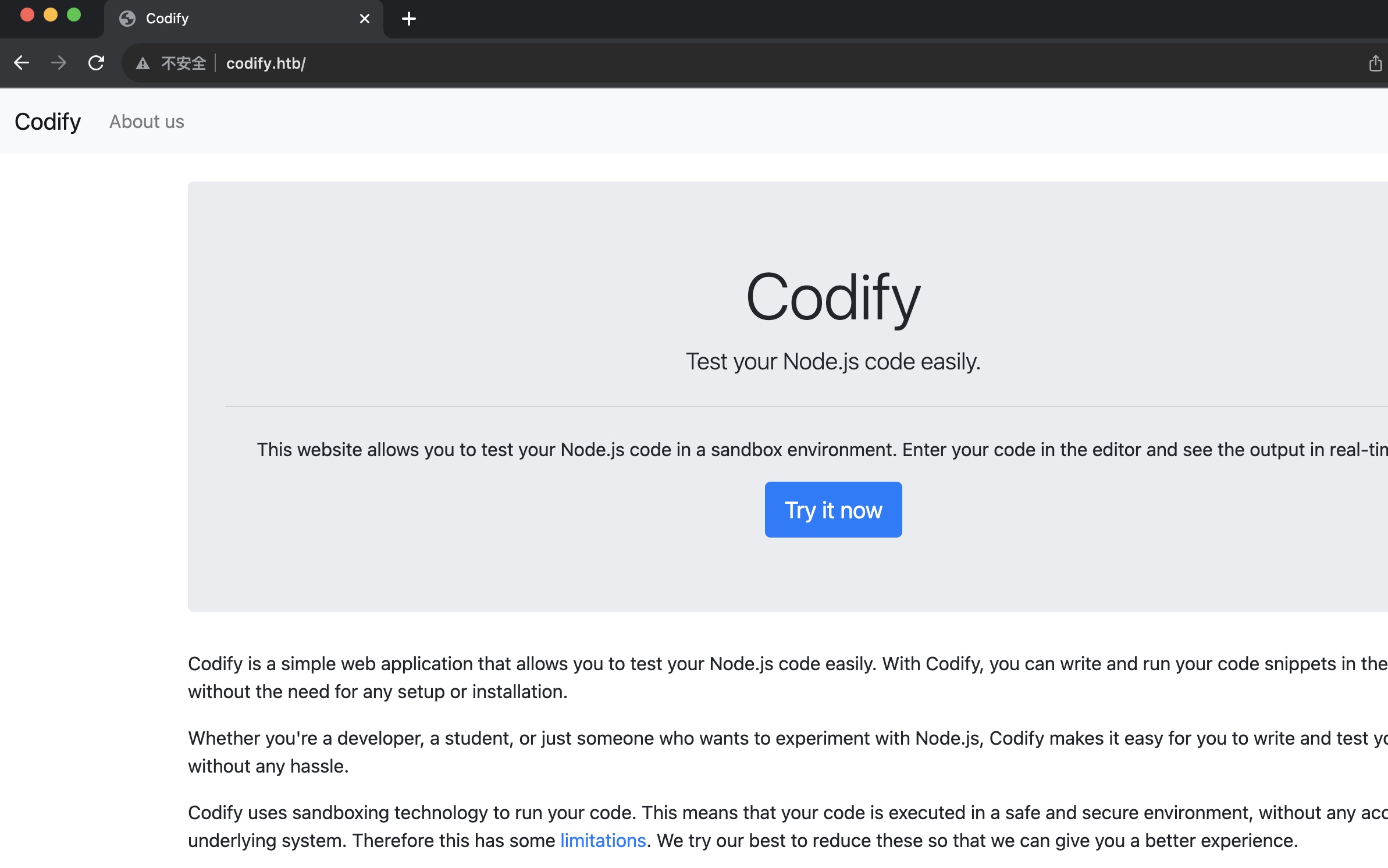This screenshot has width=1388, height=868.
Task: Close the Codify browser tab
Action: pyautogui.click(x=365, y=19)
